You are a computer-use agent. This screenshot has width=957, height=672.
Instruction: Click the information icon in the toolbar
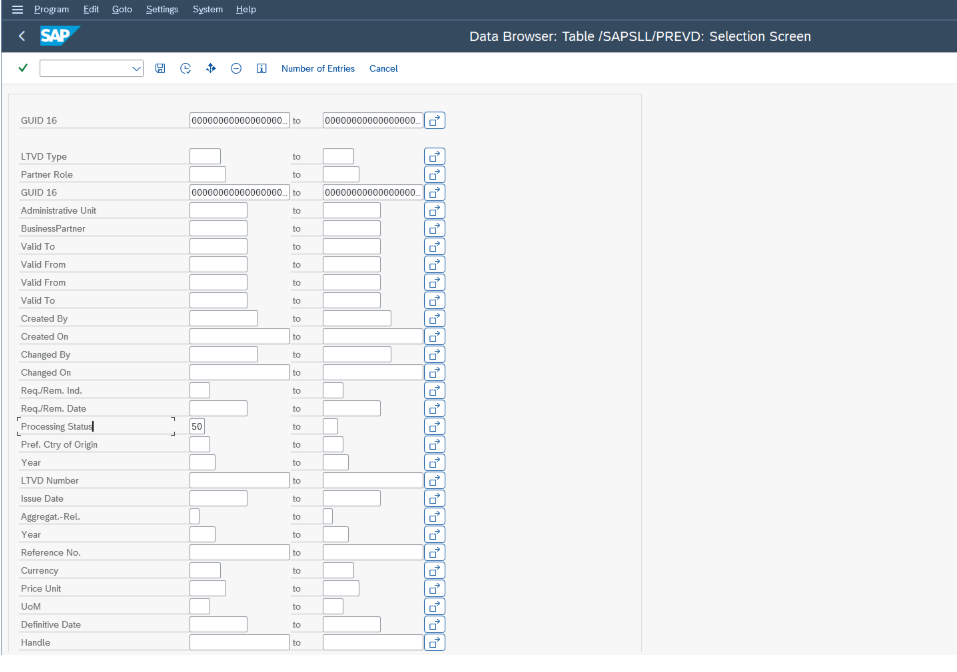click(261, 68)
